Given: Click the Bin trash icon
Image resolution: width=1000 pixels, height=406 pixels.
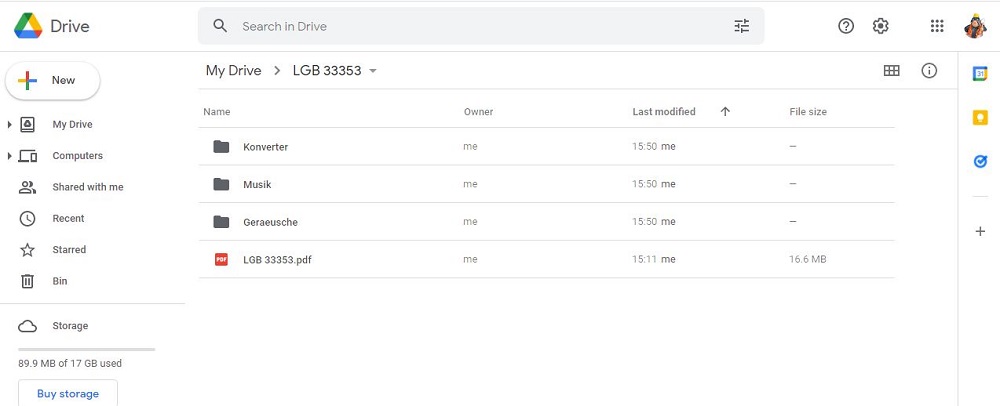Looking at the screenshot, I should (27, 281).
